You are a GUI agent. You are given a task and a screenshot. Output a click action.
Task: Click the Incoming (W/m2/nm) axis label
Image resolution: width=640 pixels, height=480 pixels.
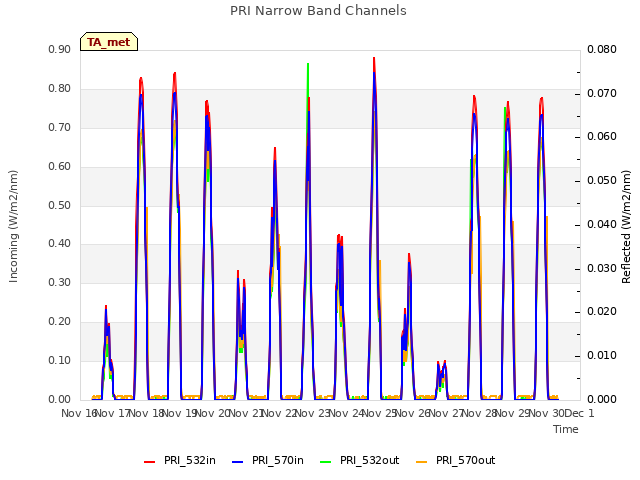[13, 226]
